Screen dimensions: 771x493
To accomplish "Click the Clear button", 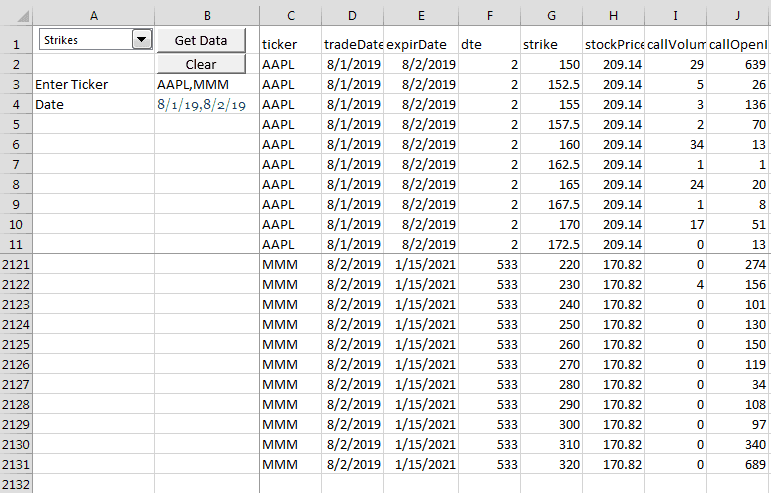I will click(201, 64).
